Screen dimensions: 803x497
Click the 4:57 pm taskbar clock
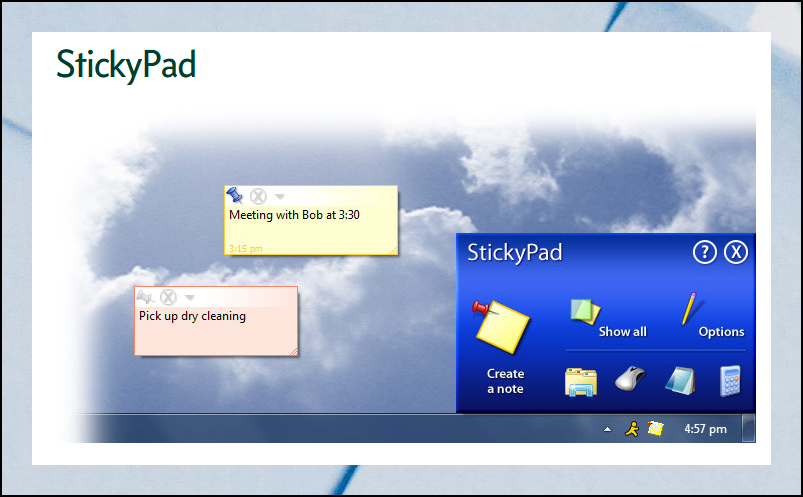(x=706, y=429)
